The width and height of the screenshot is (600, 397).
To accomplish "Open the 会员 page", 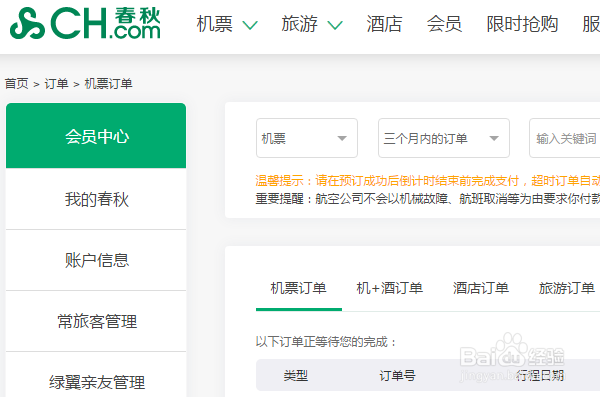I will click(x=444, y=24).
